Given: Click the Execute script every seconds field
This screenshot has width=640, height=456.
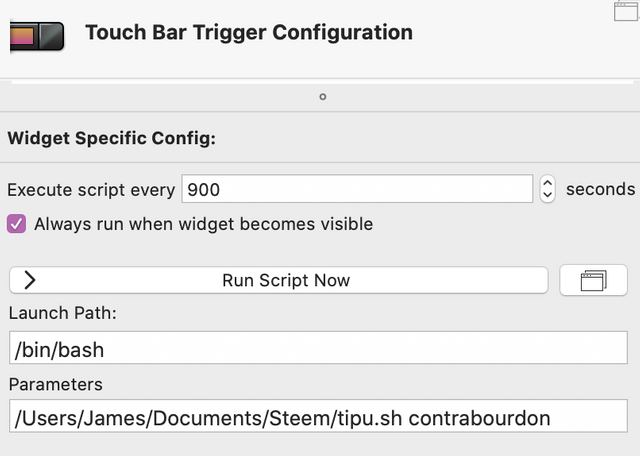Looking at the screenshot, I should point(356,189).
